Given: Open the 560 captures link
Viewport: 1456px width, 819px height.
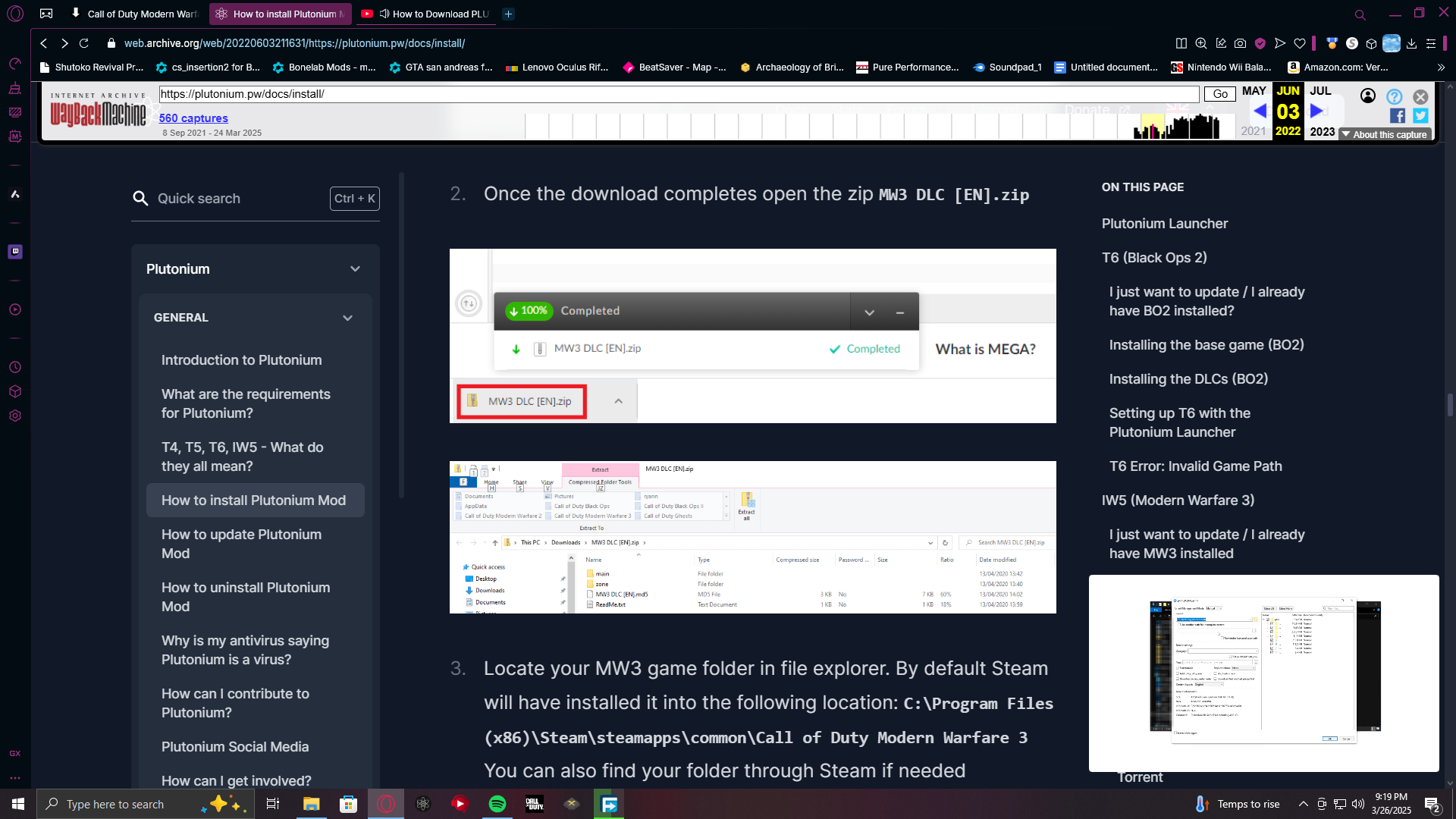Looking at the screenshot, I should click(193, 118).
